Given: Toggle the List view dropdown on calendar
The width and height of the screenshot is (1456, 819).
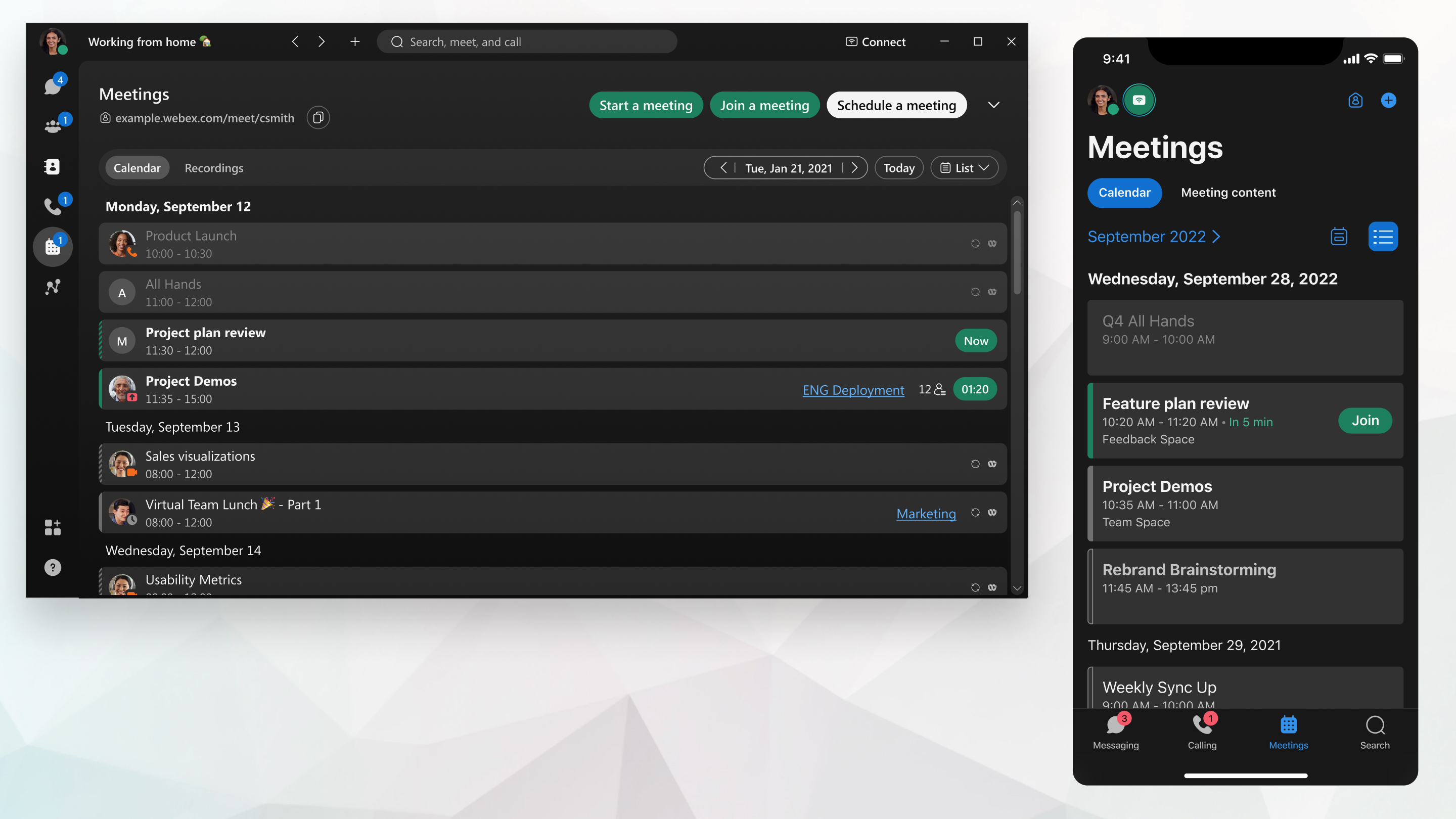Looking at the screenshot, I should point(964,168).
